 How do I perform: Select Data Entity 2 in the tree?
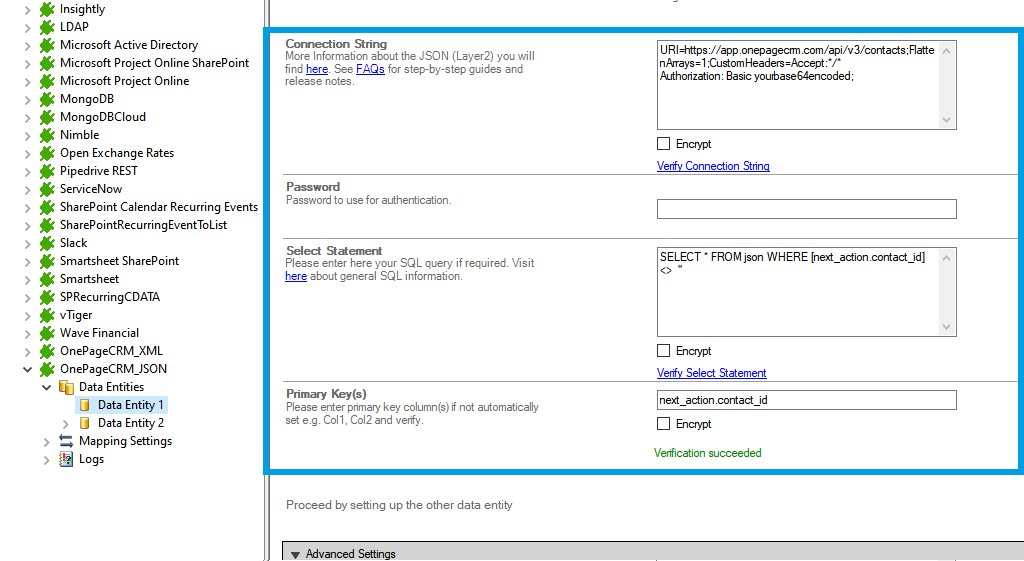(x=131, y=423)
